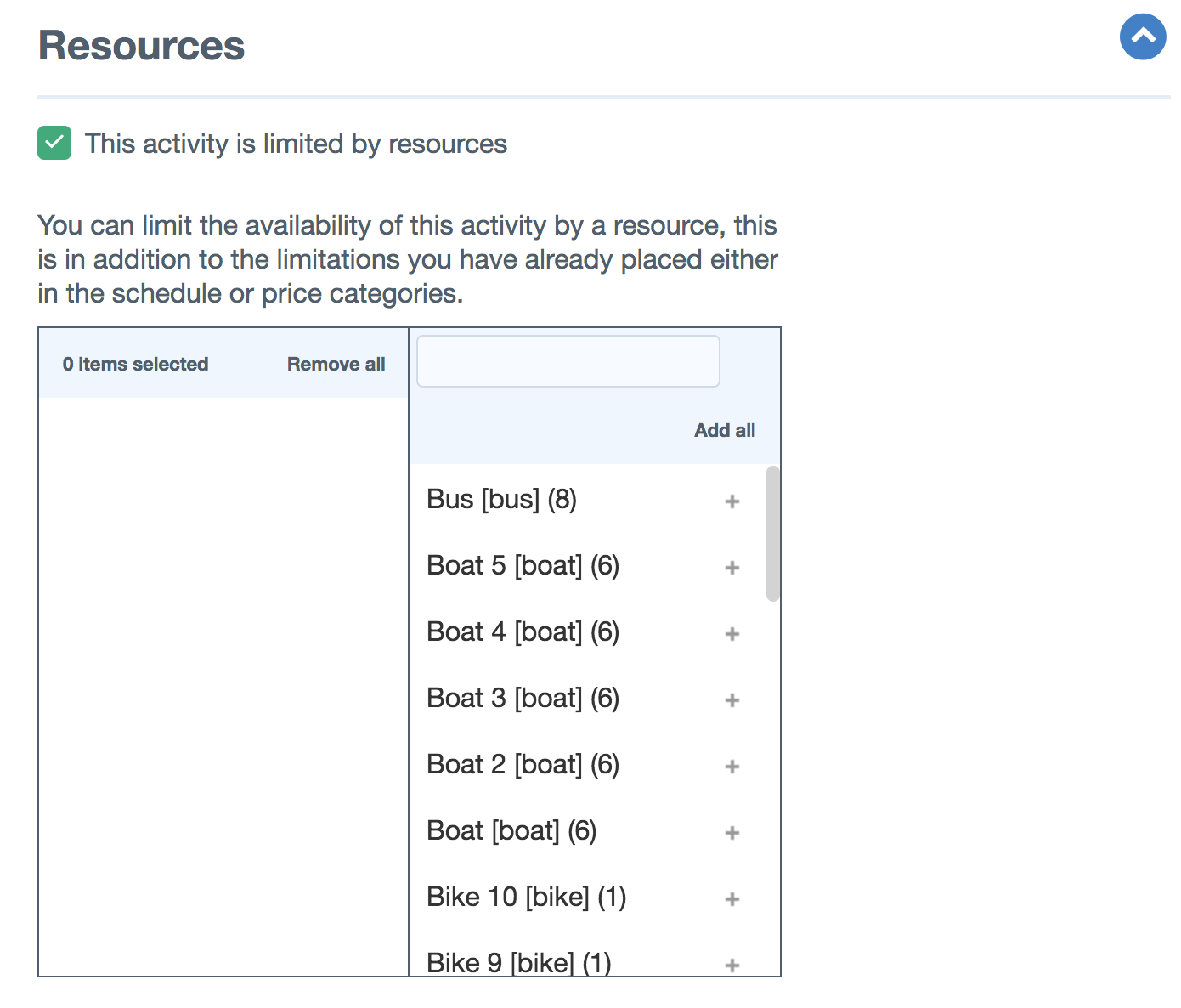
Task: Select the Bike 10 [bike] (1) entry text
Action: 526,898
